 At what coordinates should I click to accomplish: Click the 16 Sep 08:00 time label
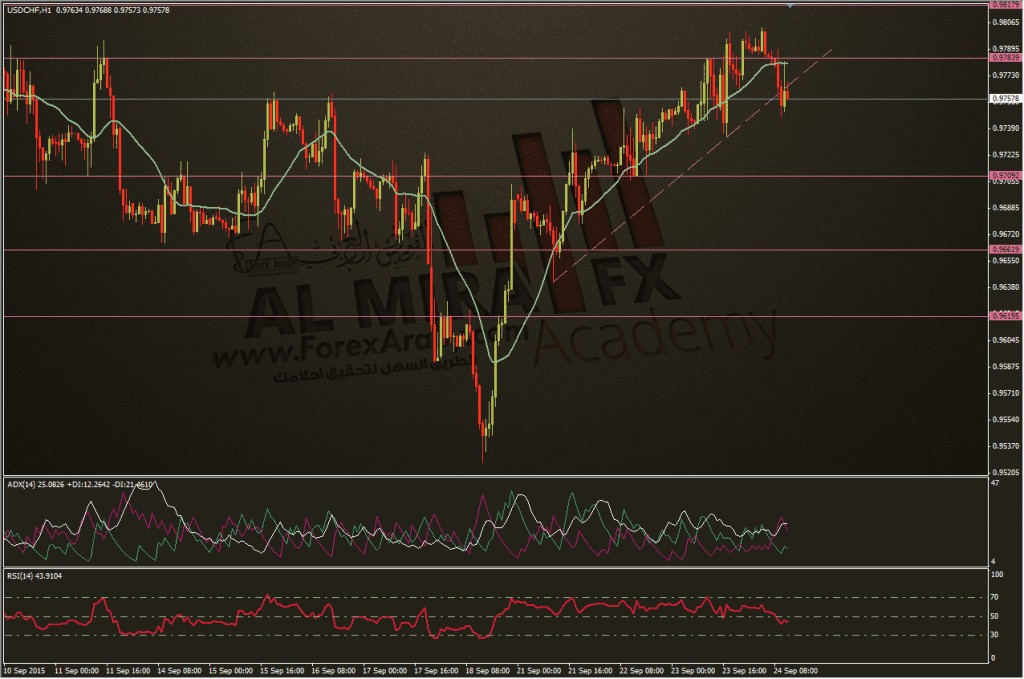[x=333, y=671]
